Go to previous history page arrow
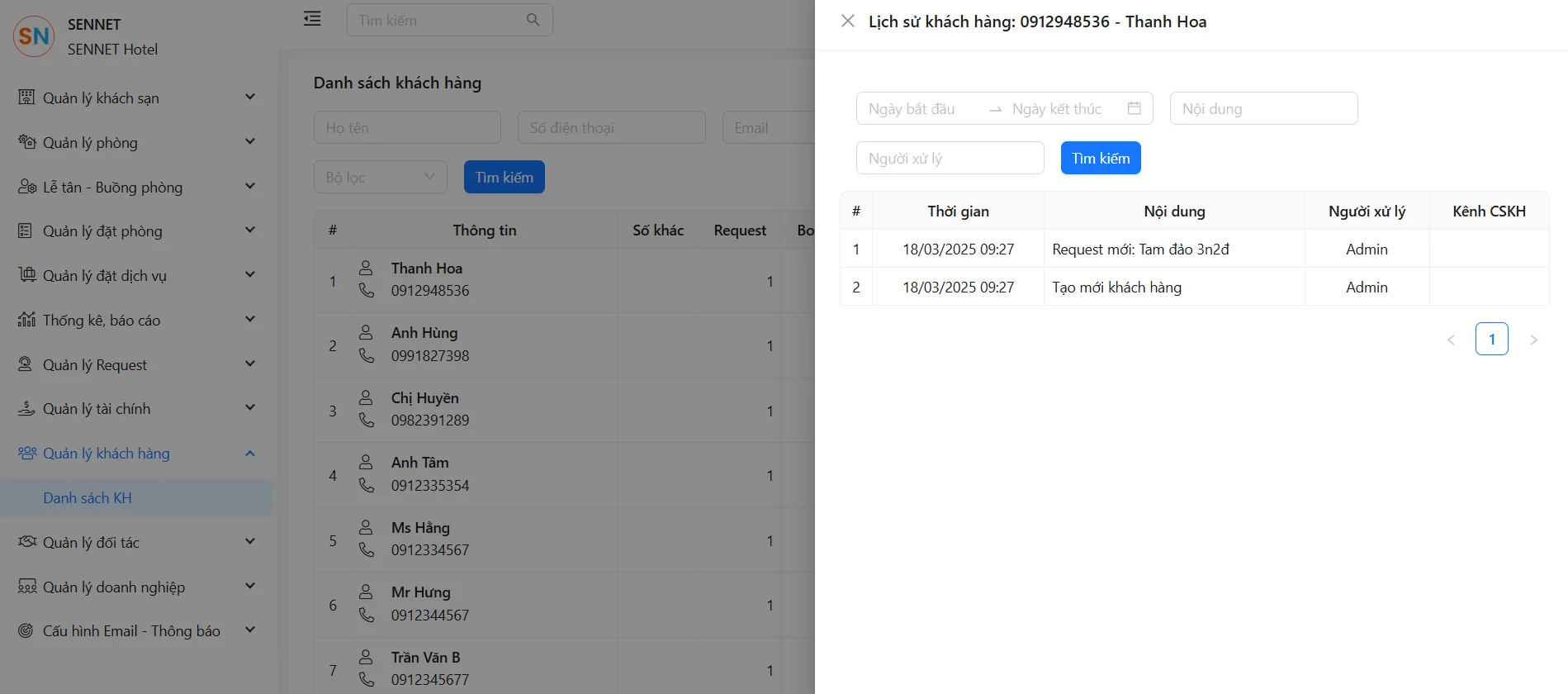This screenshot has height=694, width=1568. (1451, 340)
